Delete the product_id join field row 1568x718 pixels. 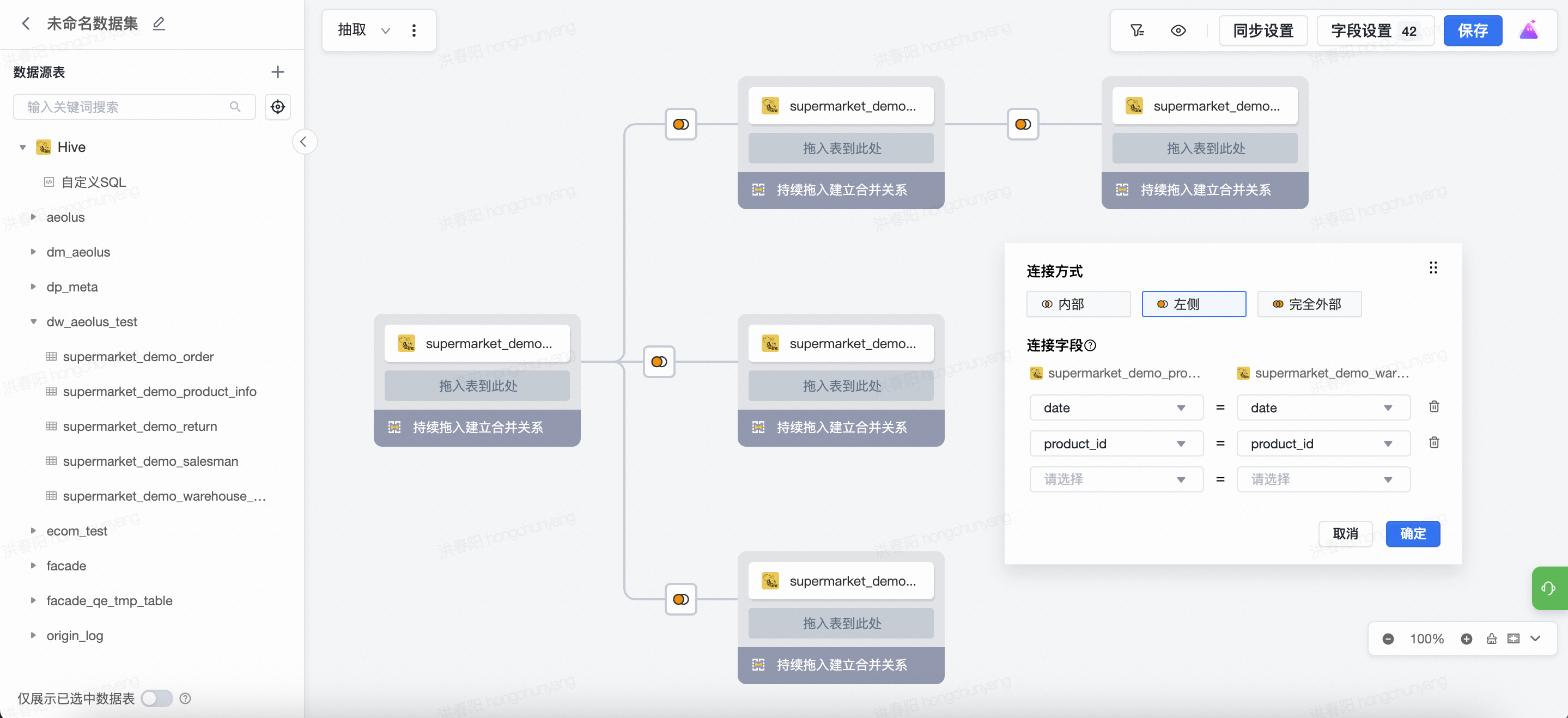click(1433, 442)
